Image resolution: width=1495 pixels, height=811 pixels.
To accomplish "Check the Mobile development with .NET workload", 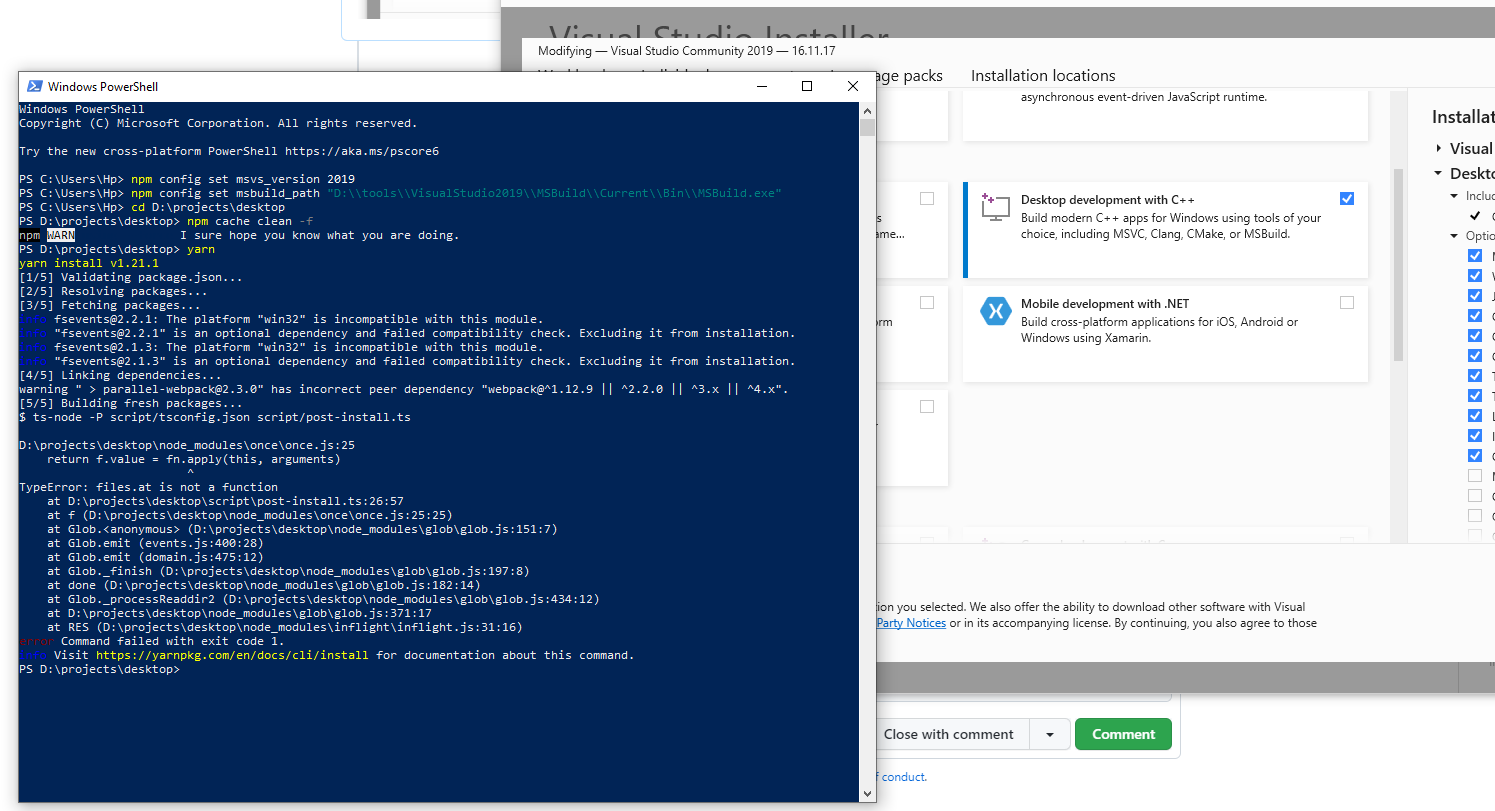I will (x=1347, y=302).
